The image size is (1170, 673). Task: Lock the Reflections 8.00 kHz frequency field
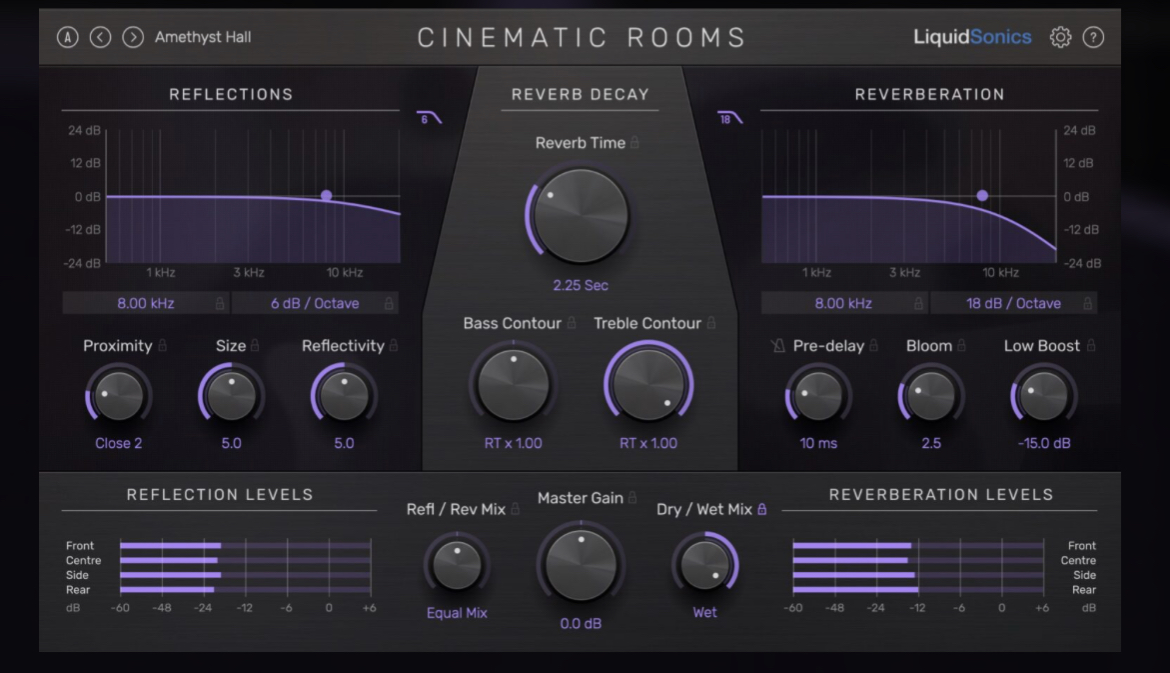coord(219,303)
